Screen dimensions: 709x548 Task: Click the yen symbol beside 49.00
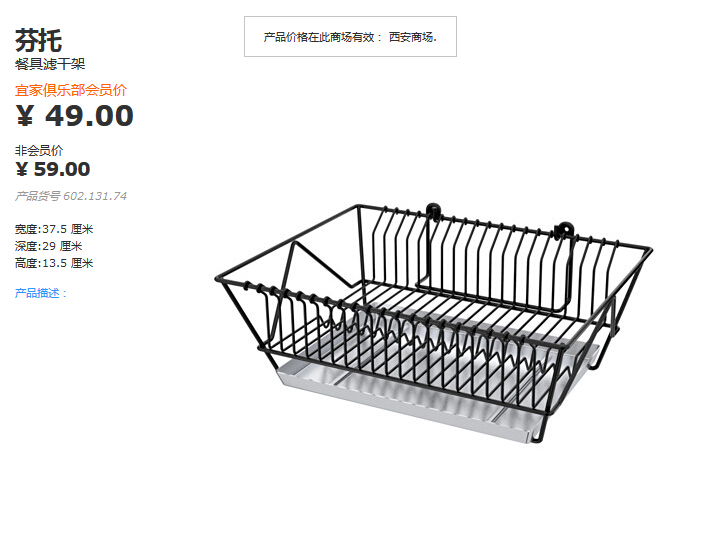(x=25, y=116)
